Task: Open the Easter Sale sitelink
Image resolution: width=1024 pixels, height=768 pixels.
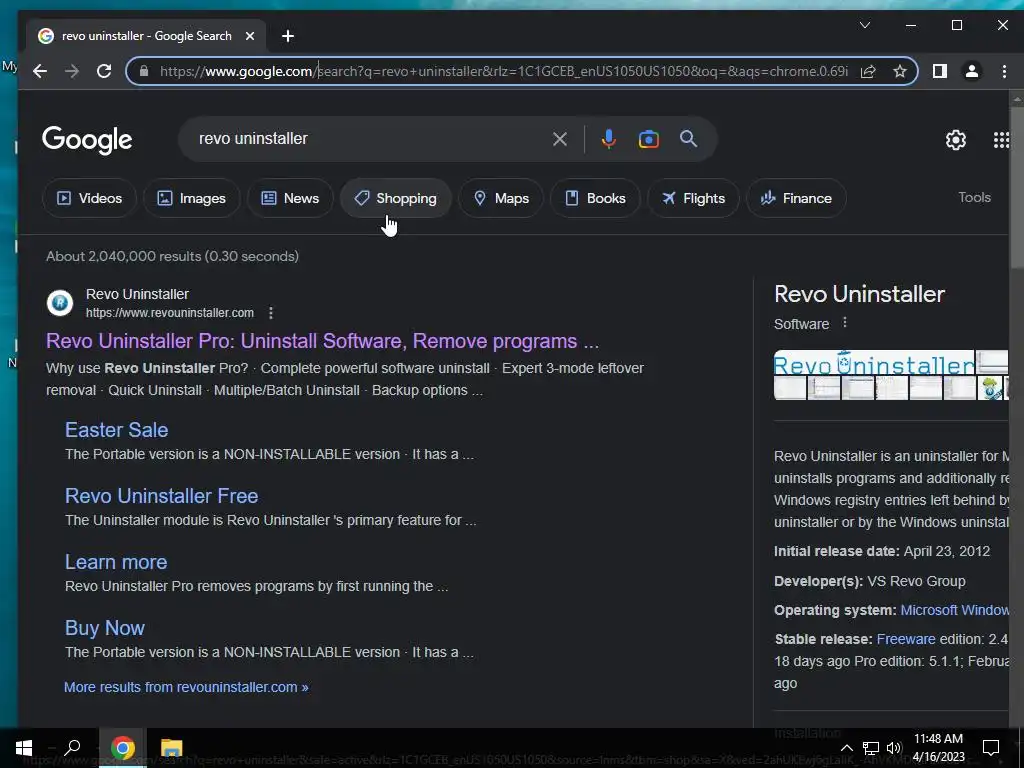Action: pos(116,430)
